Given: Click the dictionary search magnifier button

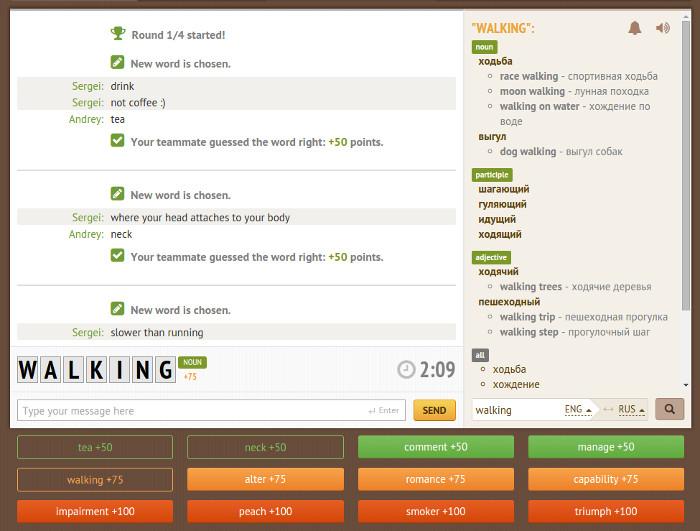Looking at the screenshot, I should click(670, 409).
